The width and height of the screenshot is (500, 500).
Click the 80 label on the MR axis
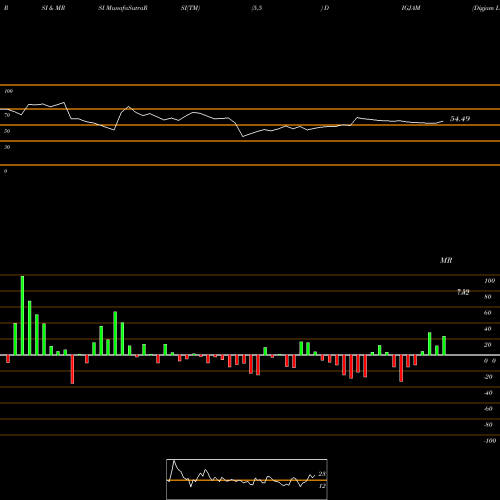(x=488, y=297)
